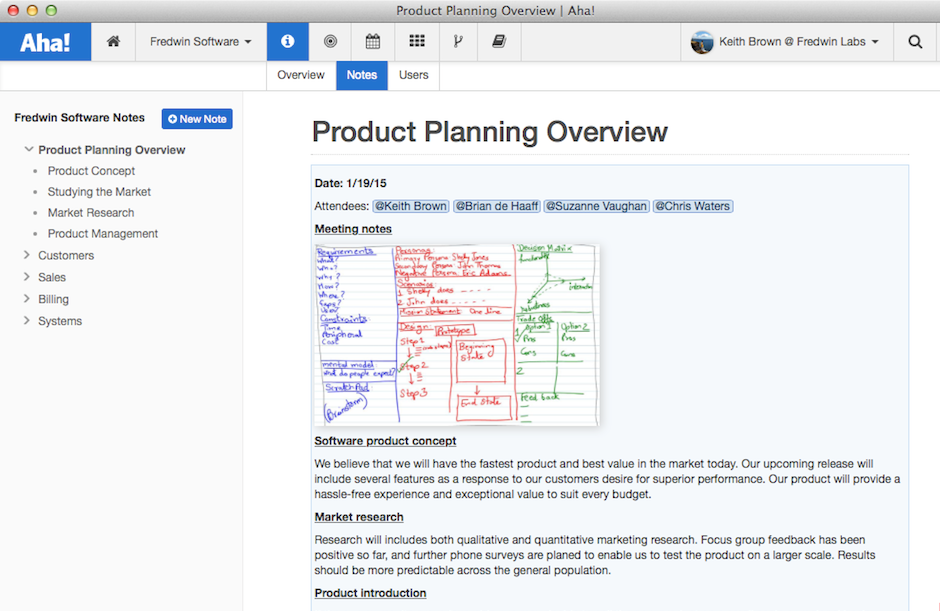Viewport: 940px width, 611px height.
Task: Click the New Note button
Action: point(196,118)
